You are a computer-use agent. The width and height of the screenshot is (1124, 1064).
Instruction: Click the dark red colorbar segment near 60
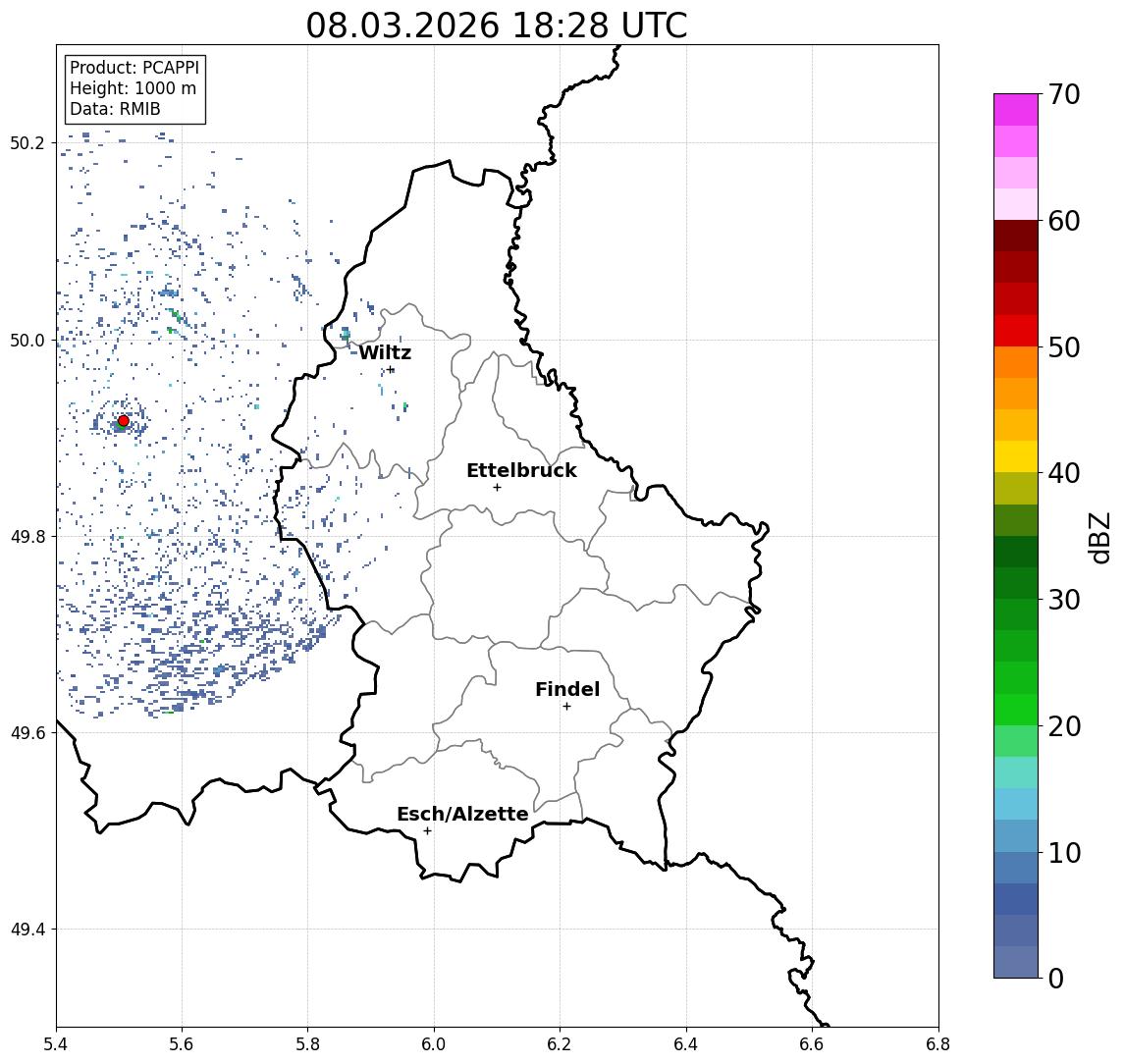pyautogui.click(x=1016, y=236)
